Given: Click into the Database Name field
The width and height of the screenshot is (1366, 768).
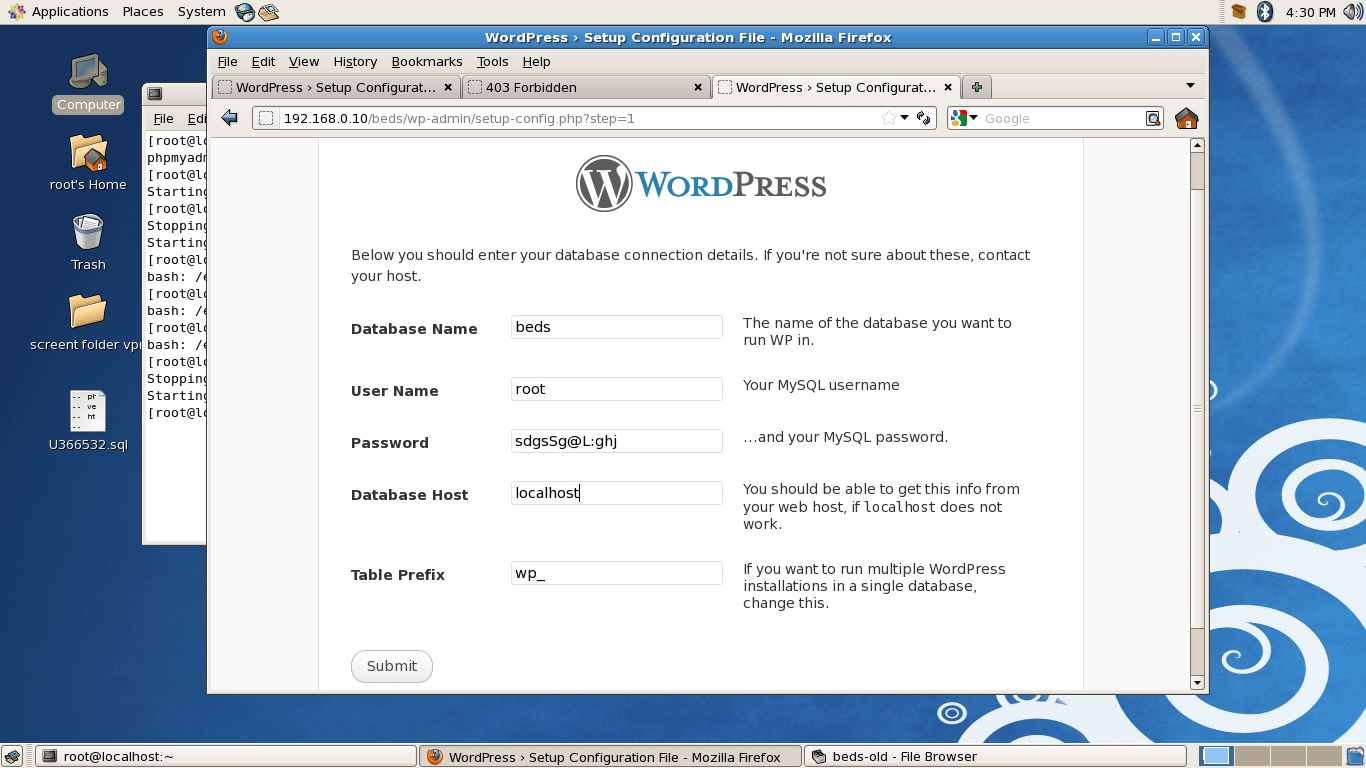Looking at the screenshot, I should (616, 327).
